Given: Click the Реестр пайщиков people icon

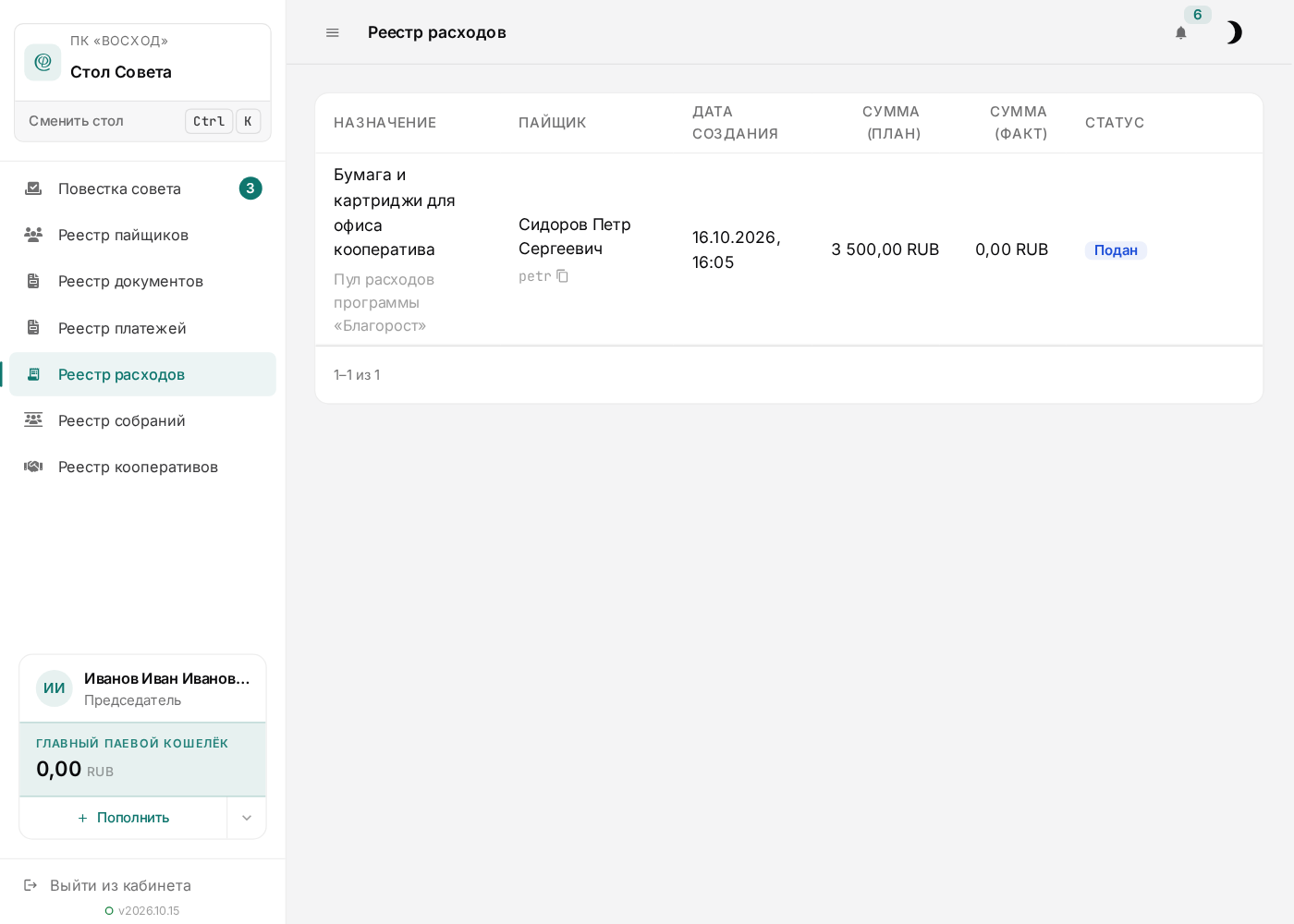Looking at the screenshot, I should click(33, 235).
